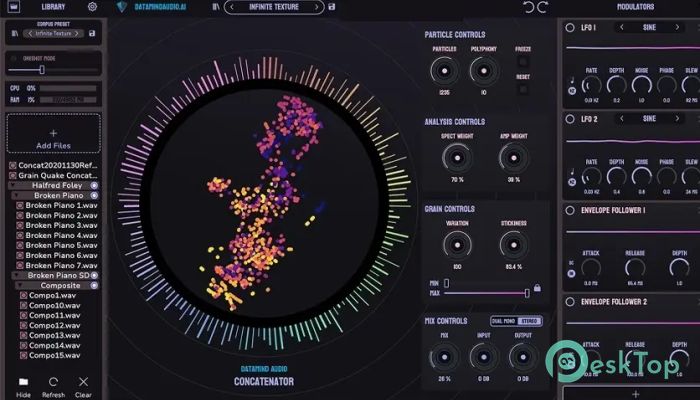Click the redo arrow icon
This screenshot has width=700, height=400.
[x=543, y=8]
